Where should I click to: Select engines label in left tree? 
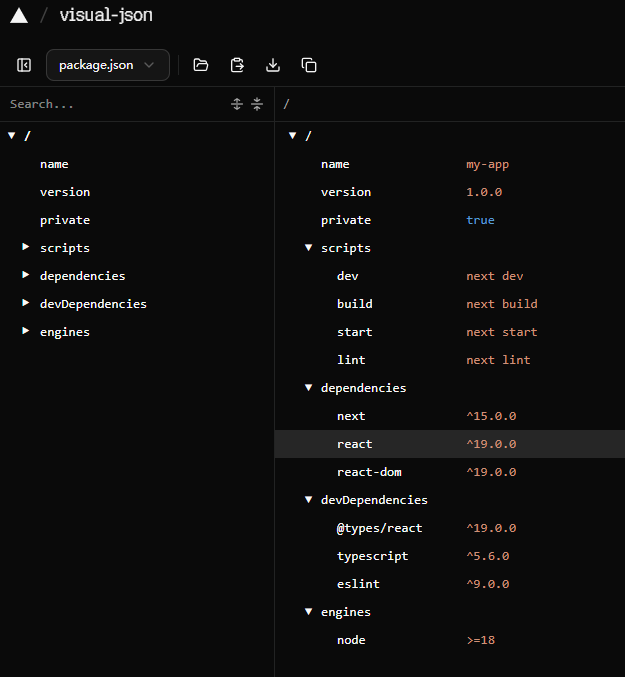tap(65, 332)
